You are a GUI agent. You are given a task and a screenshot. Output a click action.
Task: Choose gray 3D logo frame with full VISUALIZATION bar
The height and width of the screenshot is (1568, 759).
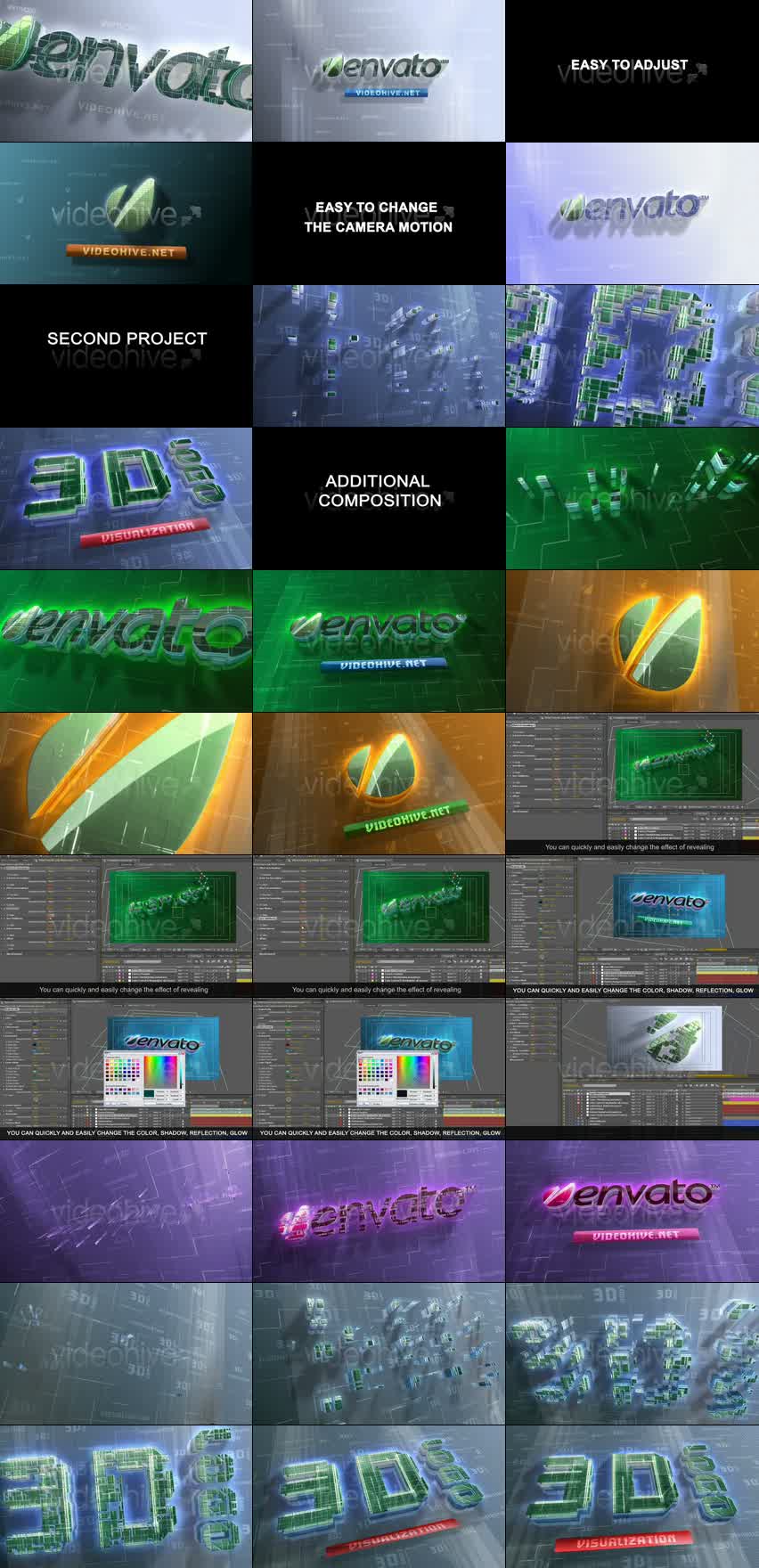[x=632, y=1497]
